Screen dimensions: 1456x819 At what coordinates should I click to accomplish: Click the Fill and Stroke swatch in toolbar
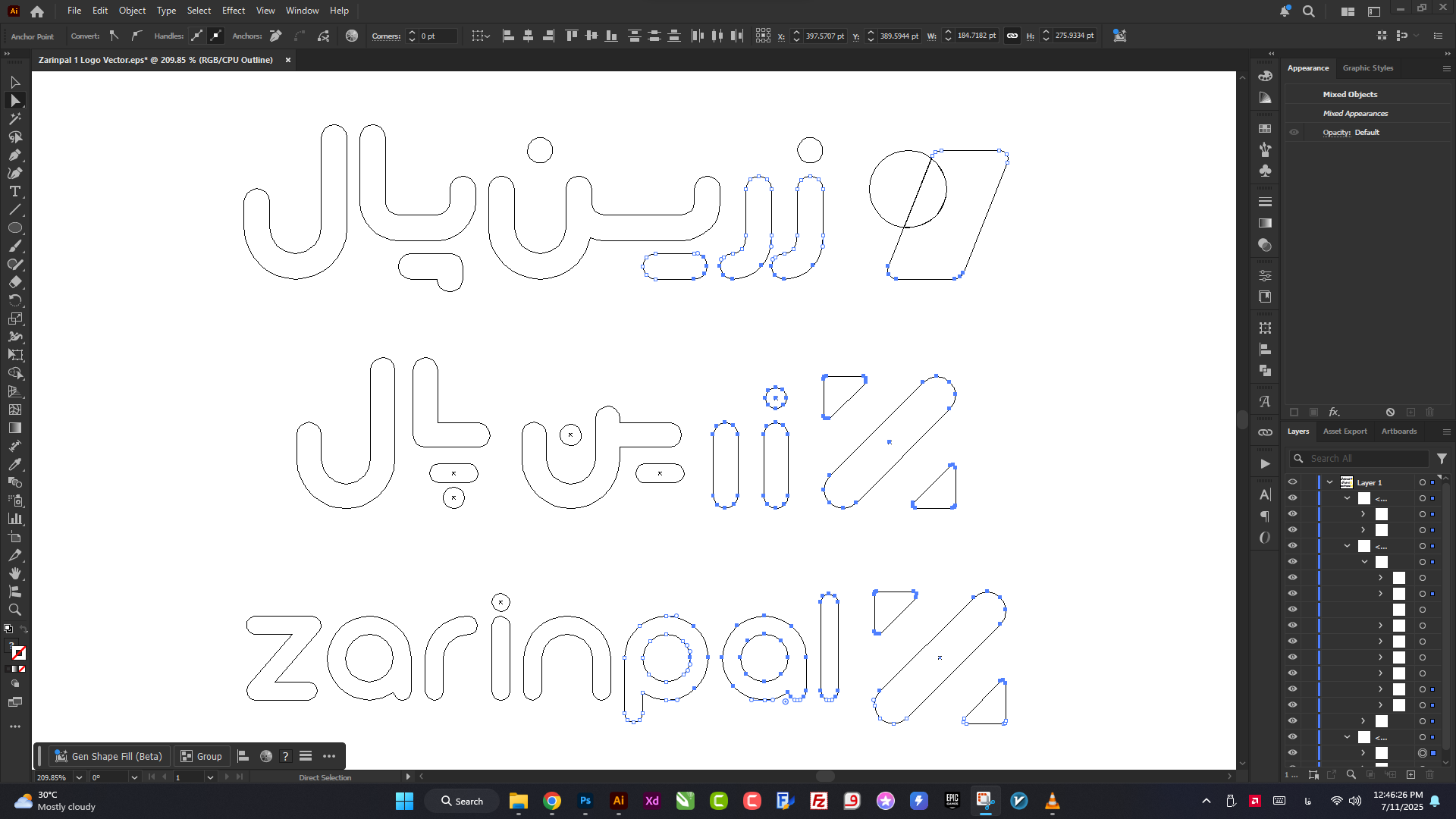tap(16, 651)
